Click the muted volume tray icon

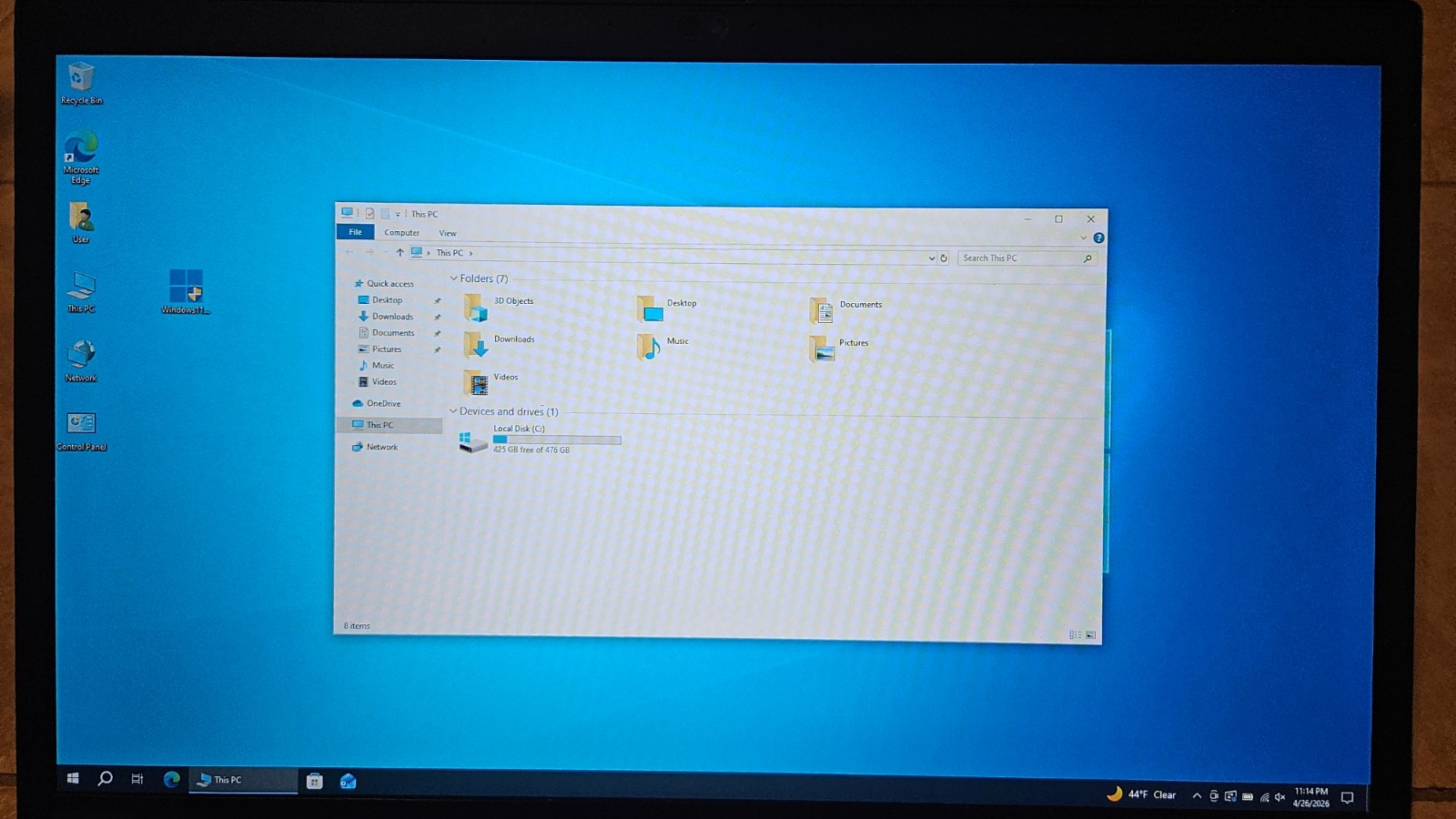pyautogui.click(x=1280, y=797)
